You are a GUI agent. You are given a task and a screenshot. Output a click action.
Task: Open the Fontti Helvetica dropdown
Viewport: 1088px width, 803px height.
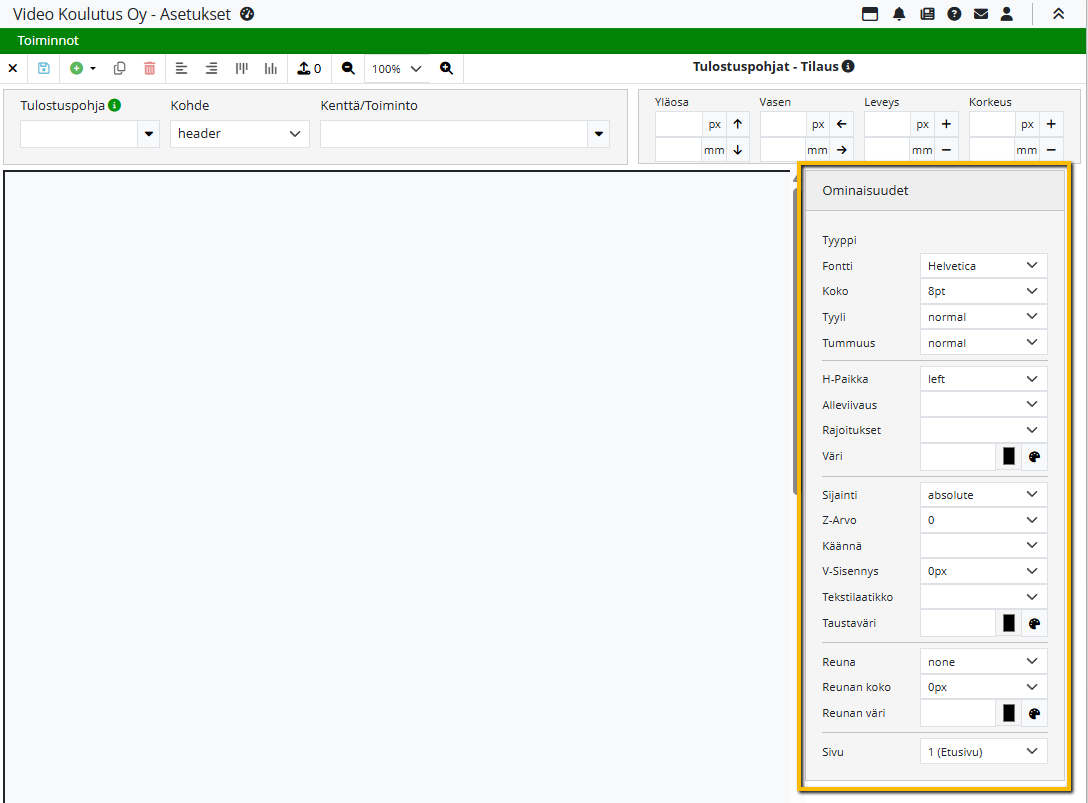[983, 266]
